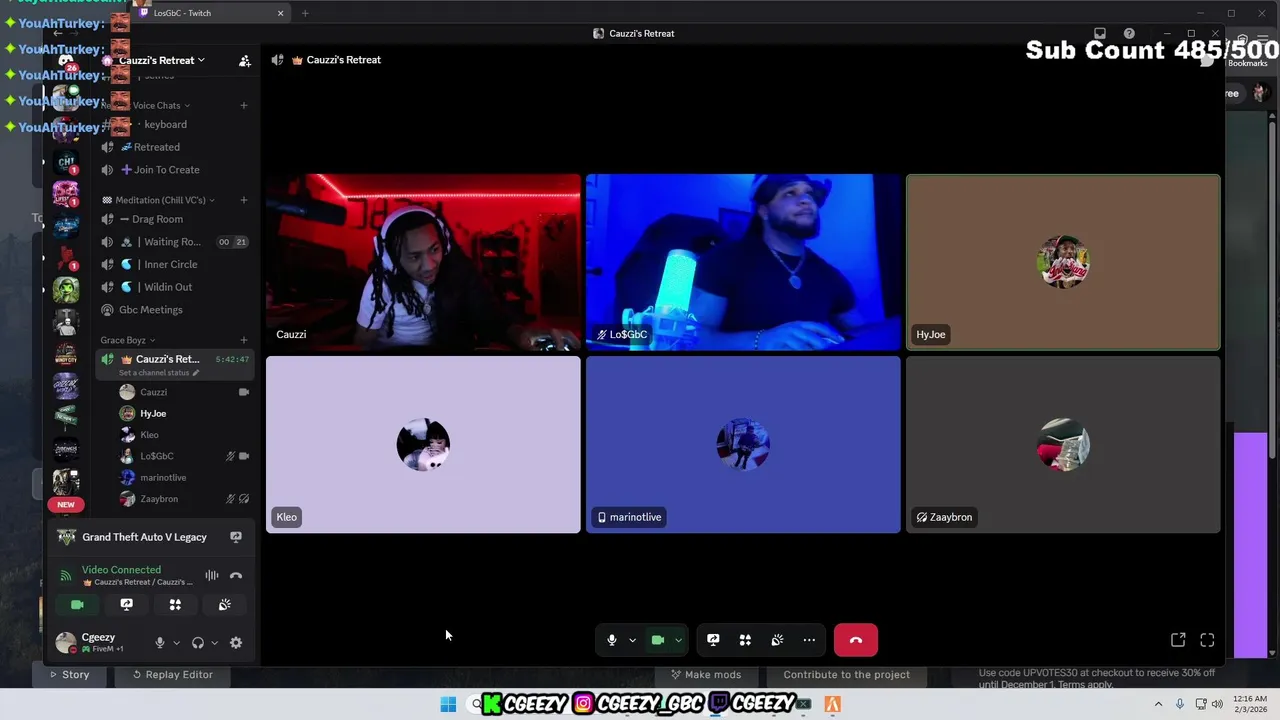1280x720 pixels.
Task: Open the Windows Start menu
Action: [x=448, y=704]
